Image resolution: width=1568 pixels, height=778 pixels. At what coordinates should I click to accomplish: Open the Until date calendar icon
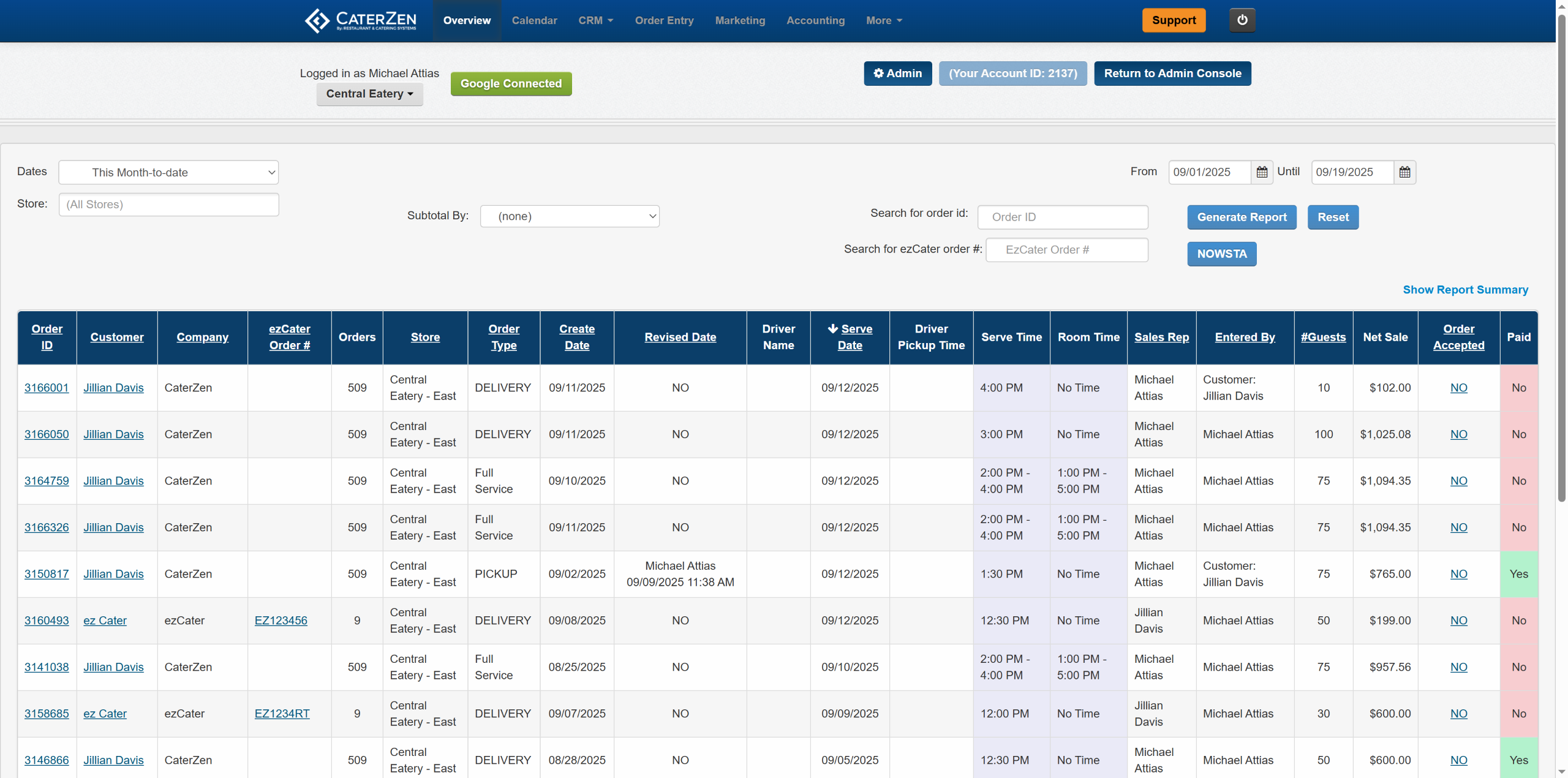point(1404,172)
